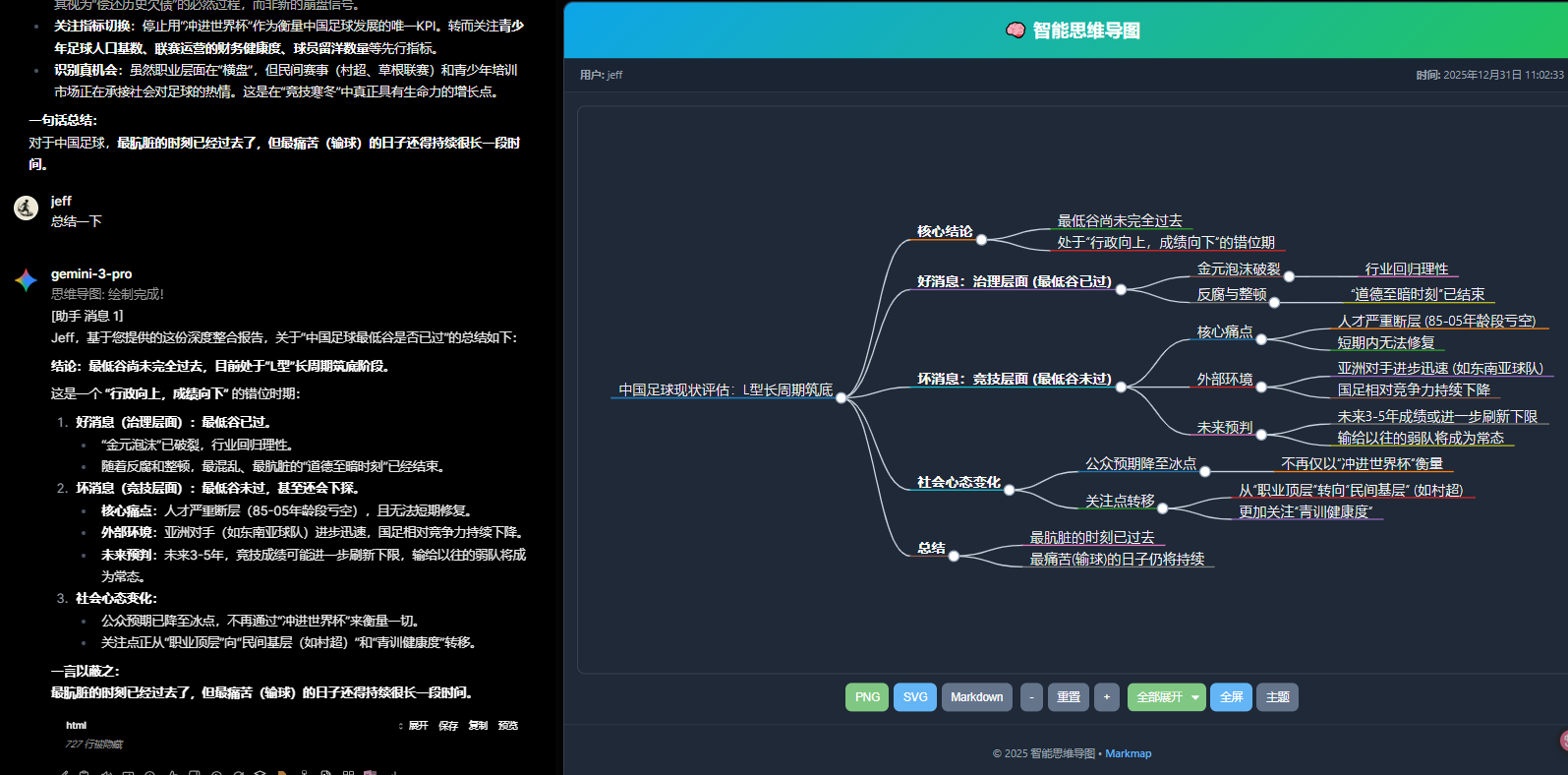Click the zoom out minus button
Viewport: 1568px width, 775px height.
[x=1031, y=697]
